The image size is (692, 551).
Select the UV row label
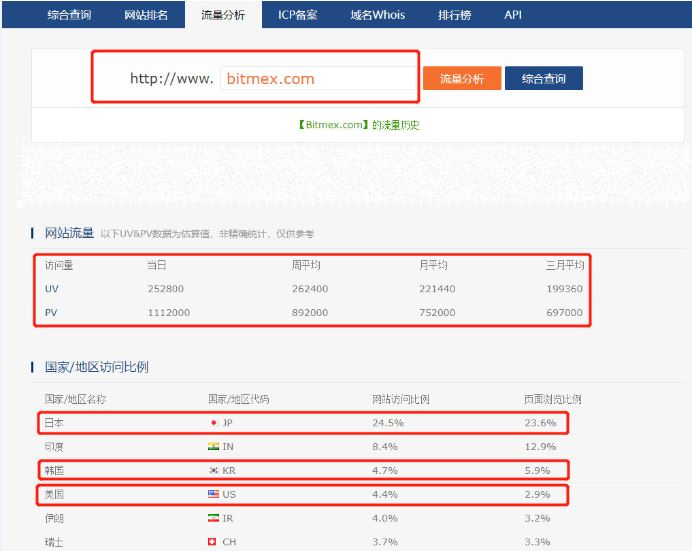pyautogui.click(x=52, y=289)
